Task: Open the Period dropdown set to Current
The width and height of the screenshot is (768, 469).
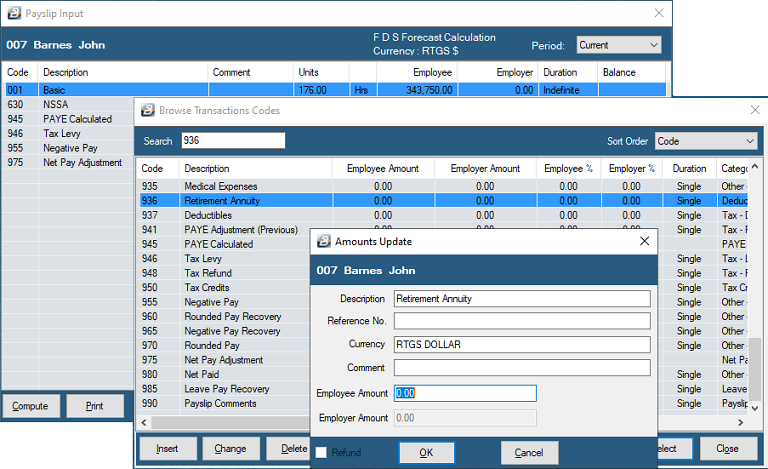Action: [x=619, y=45]
